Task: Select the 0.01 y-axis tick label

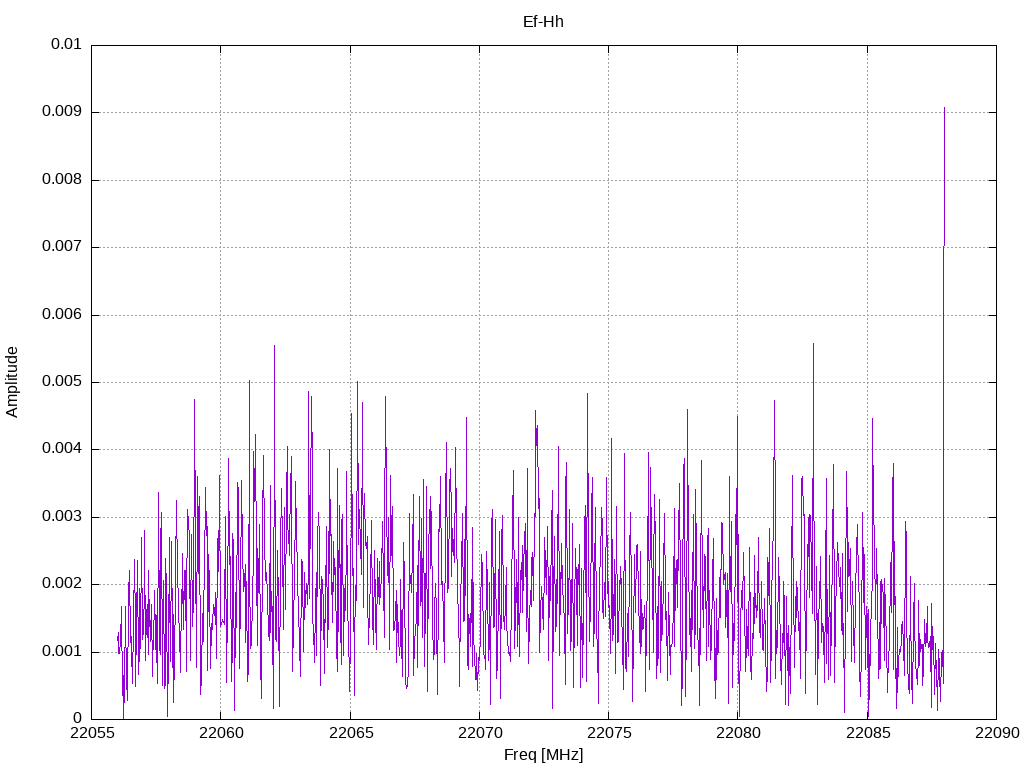Action: (66, 45)
